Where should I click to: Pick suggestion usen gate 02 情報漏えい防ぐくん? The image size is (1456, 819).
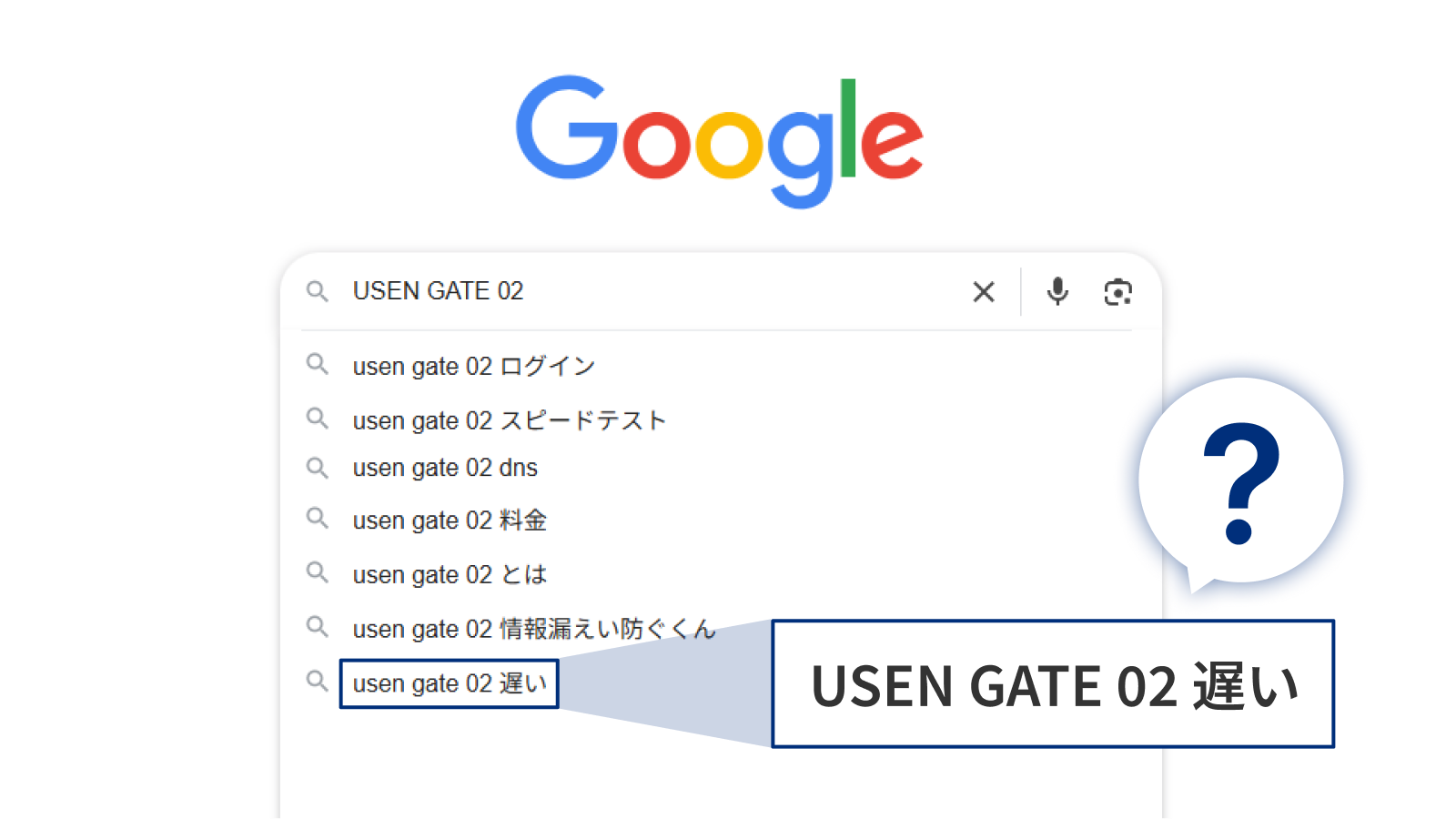click(x=534, y=629)
